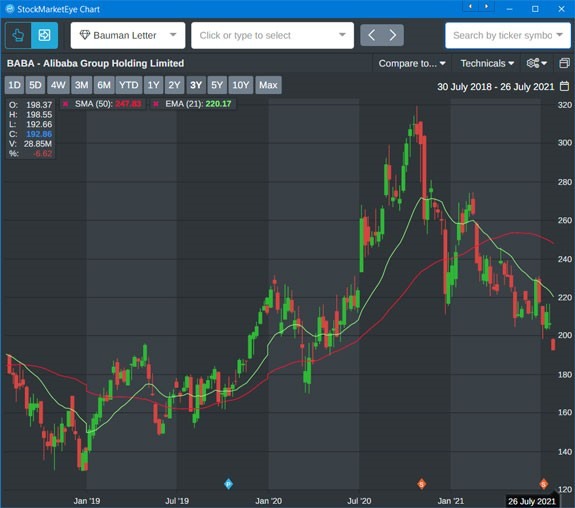Activate the crosshair zoom tool icon
The height and width of the screenshot is (508, 575).
44,36
